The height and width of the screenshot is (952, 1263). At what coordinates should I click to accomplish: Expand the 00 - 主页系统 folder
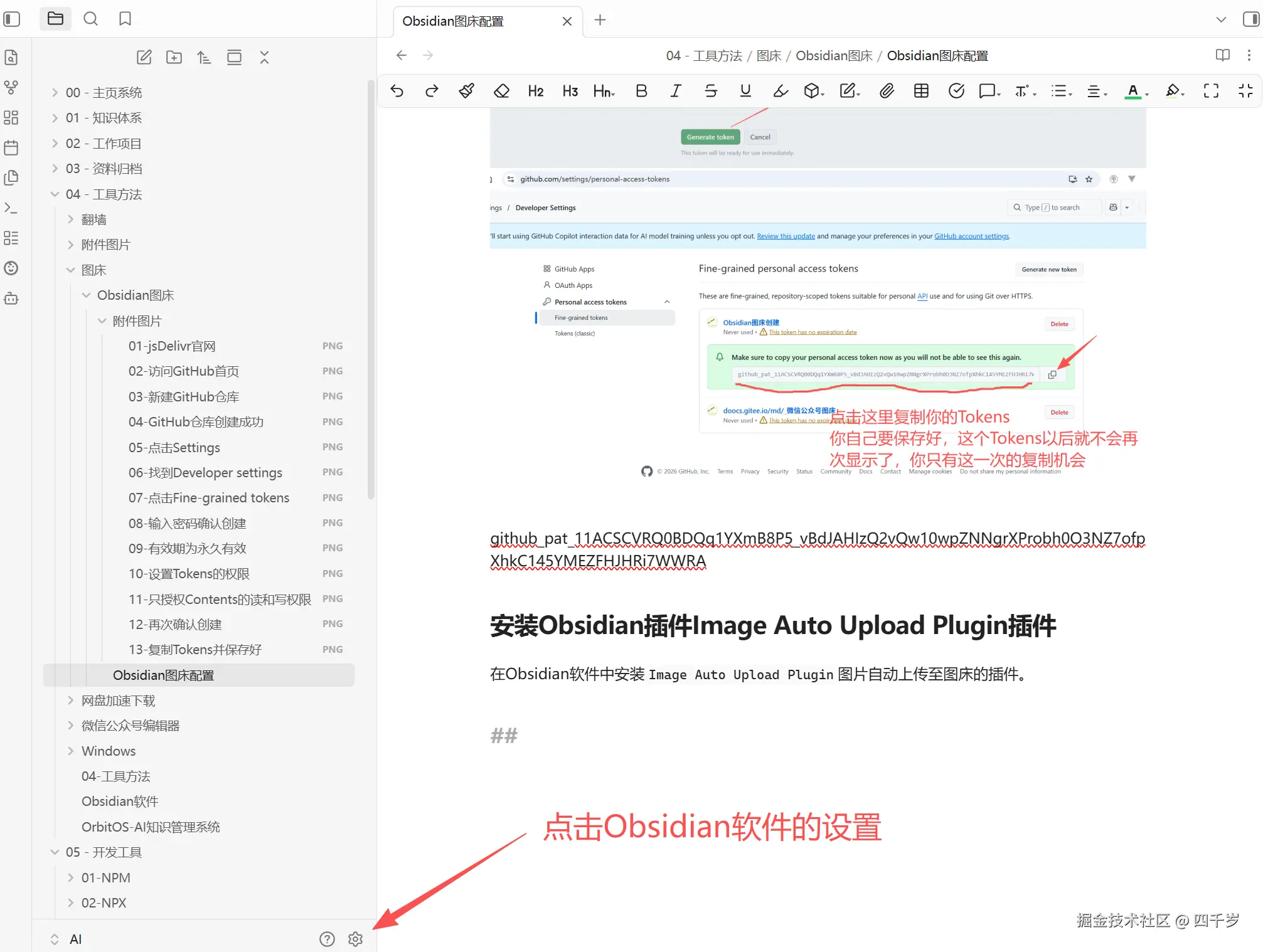pyautogui.click(x=104, y=92)
